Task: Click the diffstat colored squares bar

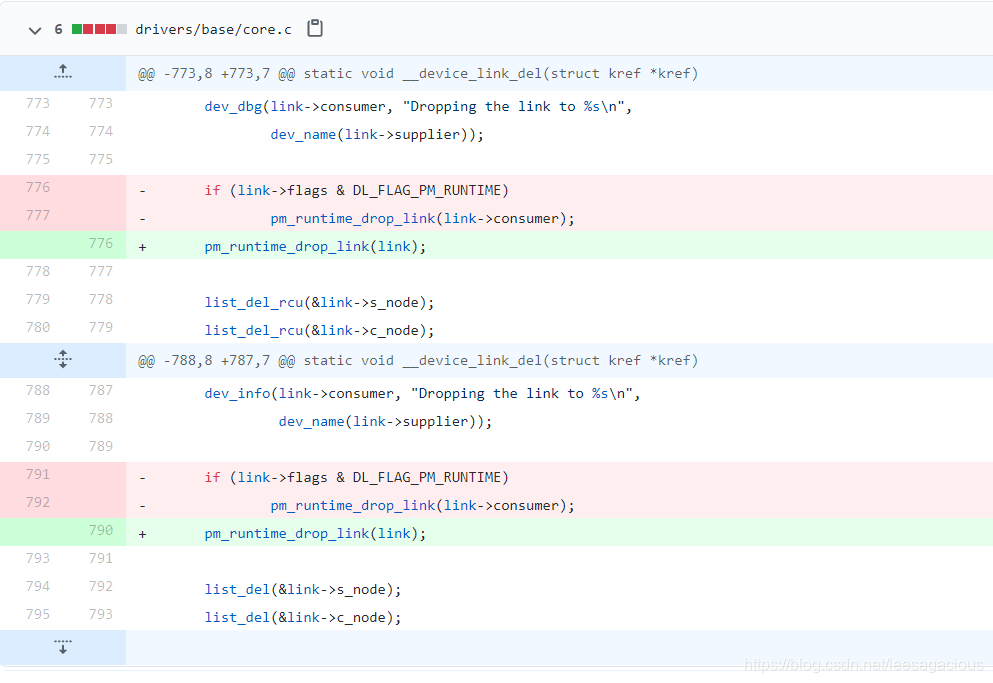Action: click(x=99, y=29)
